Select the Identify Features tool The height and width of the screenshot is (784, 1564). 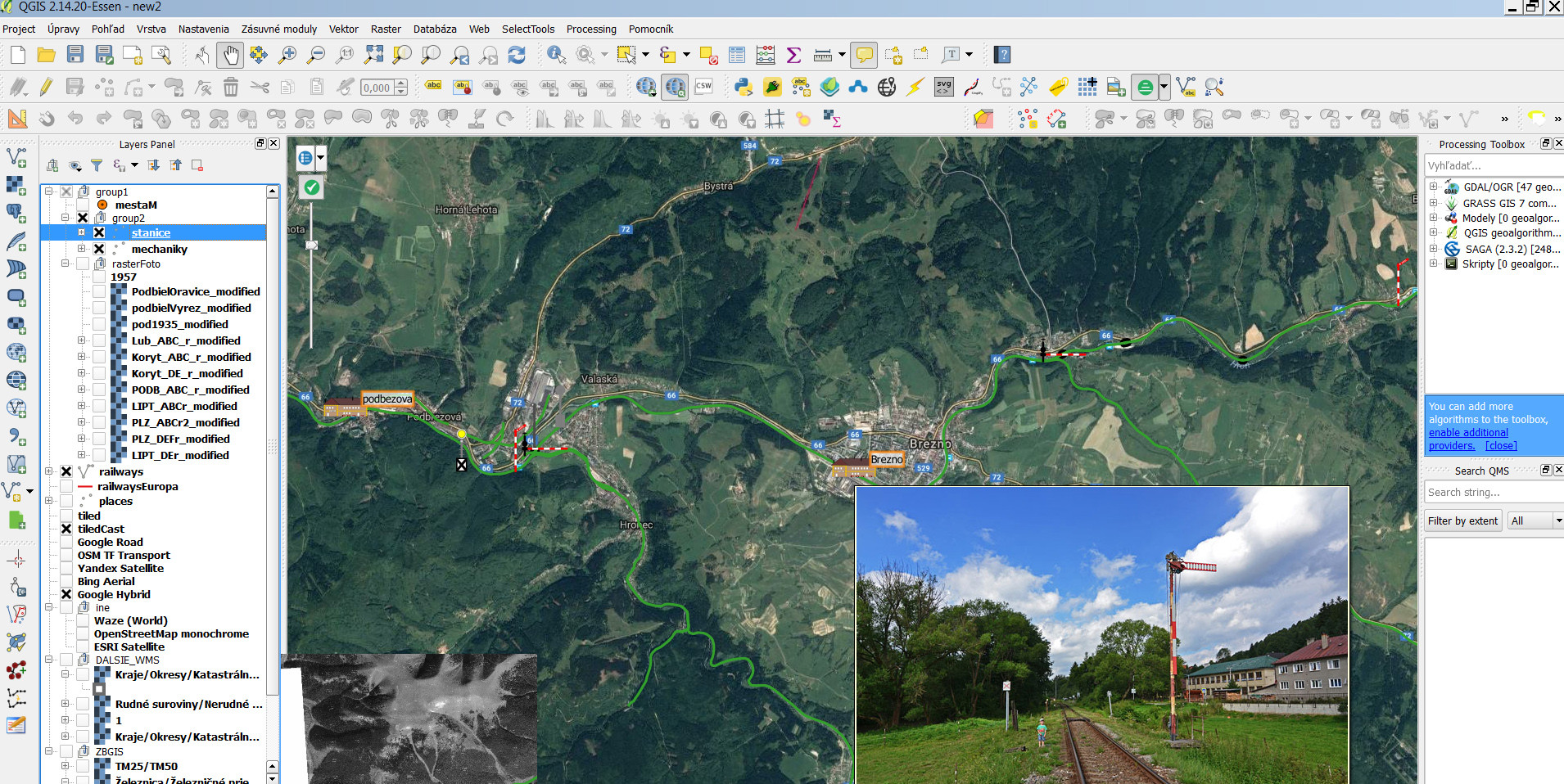pos(557,55)
